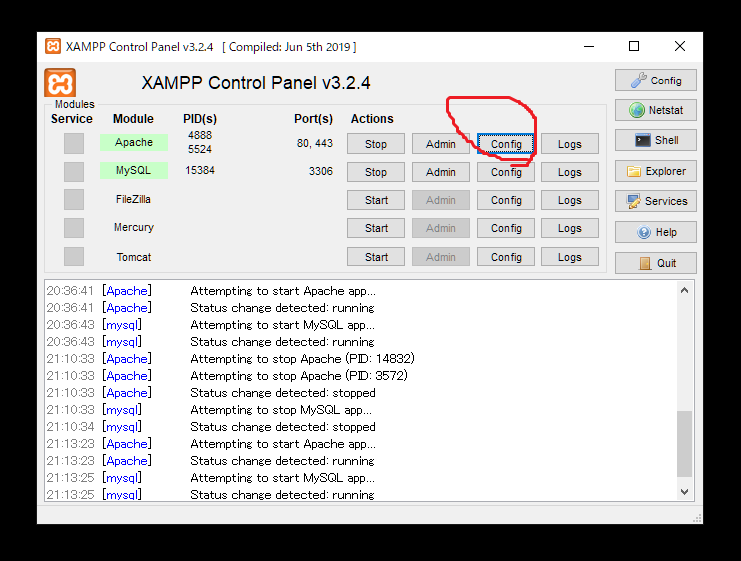741x561 pixels.
Task: Click MySQL PID 15384 value
Action: pyautogui.click(x=200, y=170)
